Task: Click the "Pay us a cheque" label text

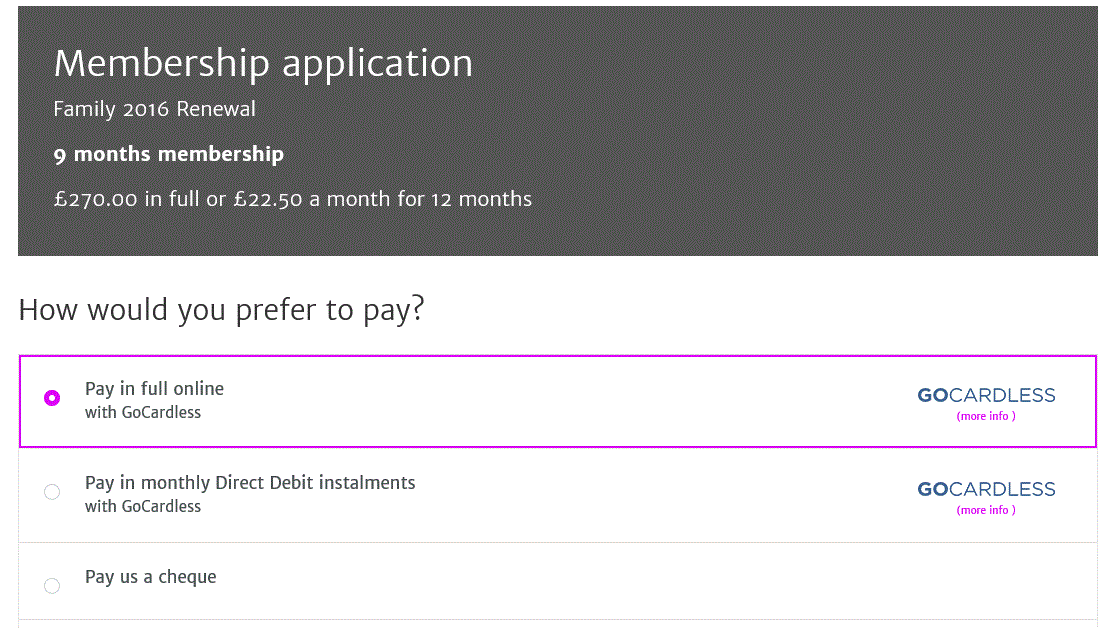Action: pyautogui.click(x=150, y=577)
